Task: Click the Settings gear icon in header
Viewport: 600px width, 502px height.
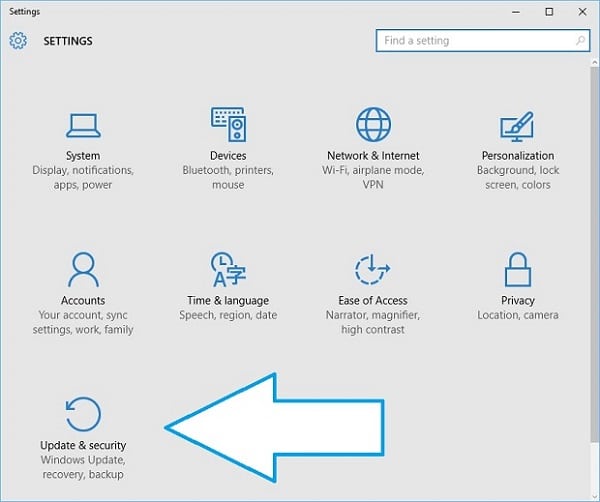Action: pos(18,41)
